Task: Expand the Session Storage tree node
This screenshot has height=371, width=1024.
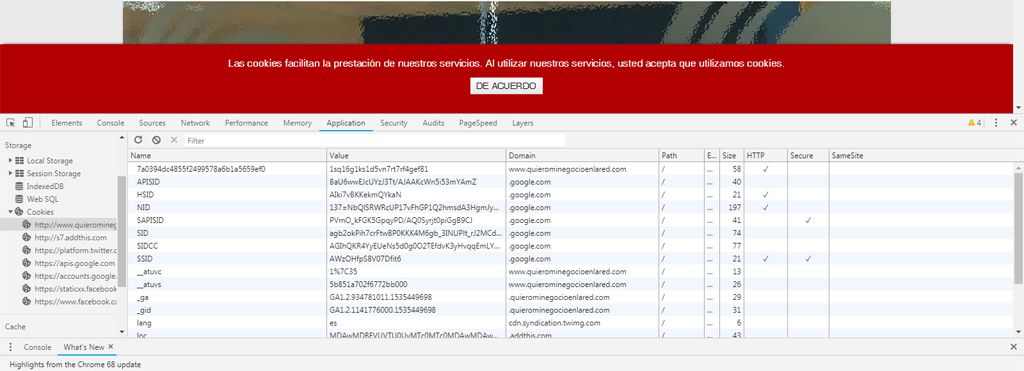Action: 10,174
